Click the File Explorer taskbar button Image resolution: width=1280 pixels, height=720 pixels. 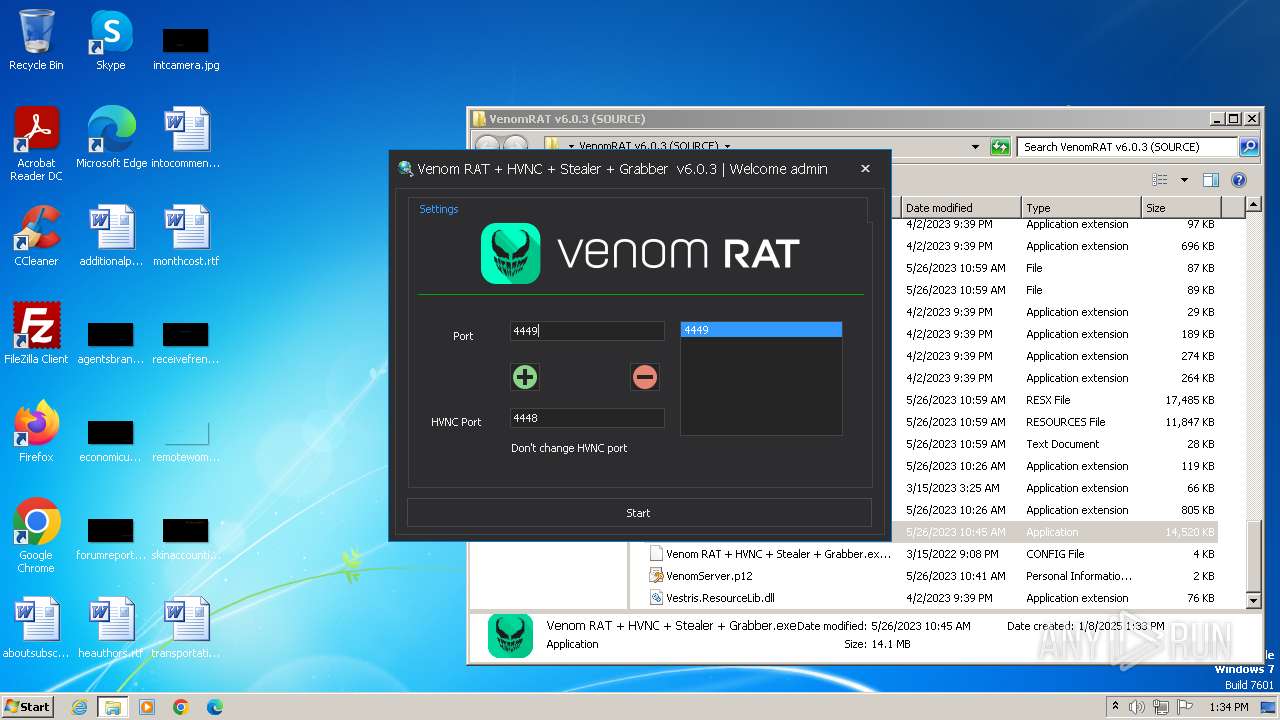pyautogui.click(x=113, y=707)
